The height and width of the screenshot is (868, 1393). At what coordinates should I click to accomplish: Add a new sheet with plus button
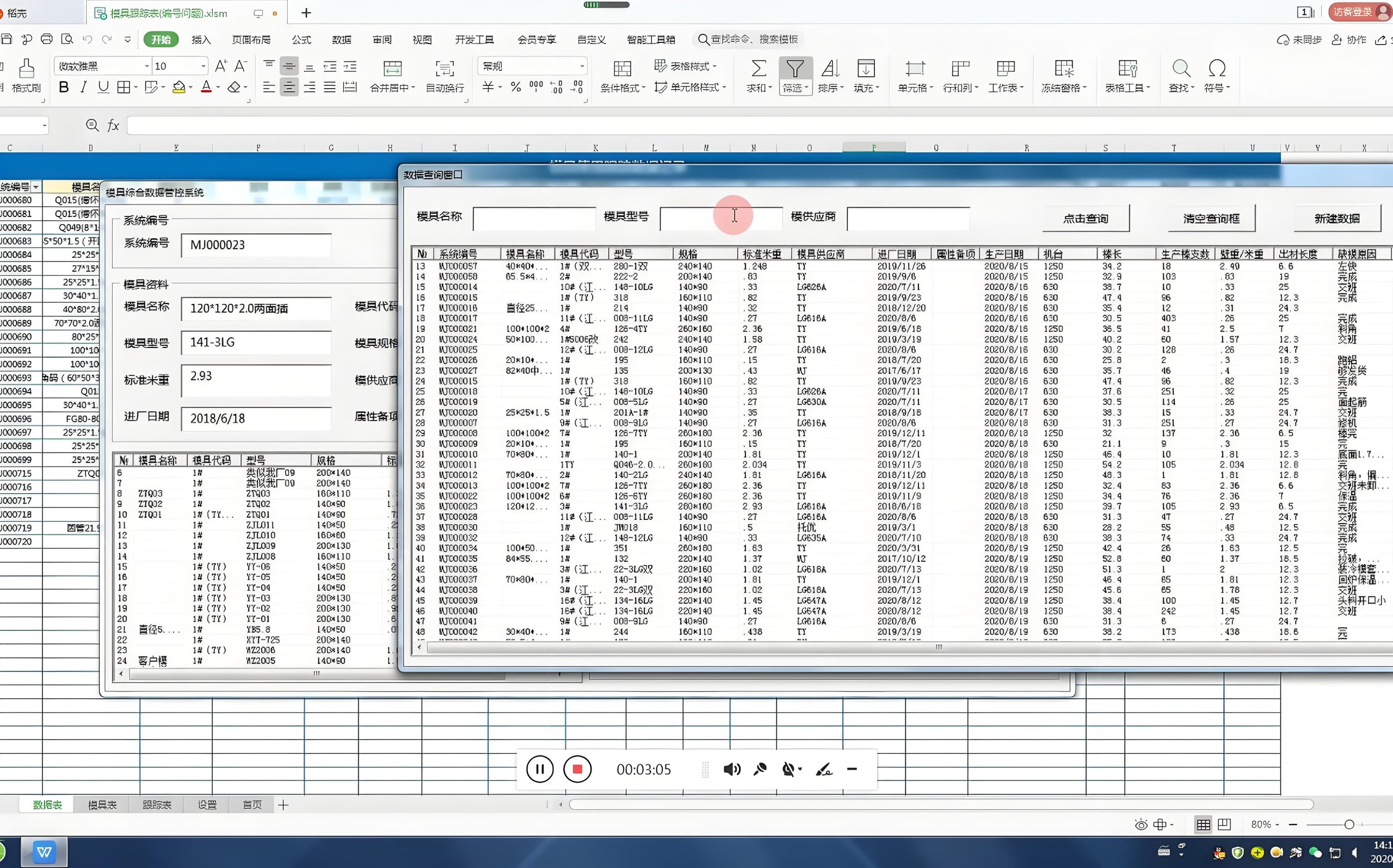point(283,805)
